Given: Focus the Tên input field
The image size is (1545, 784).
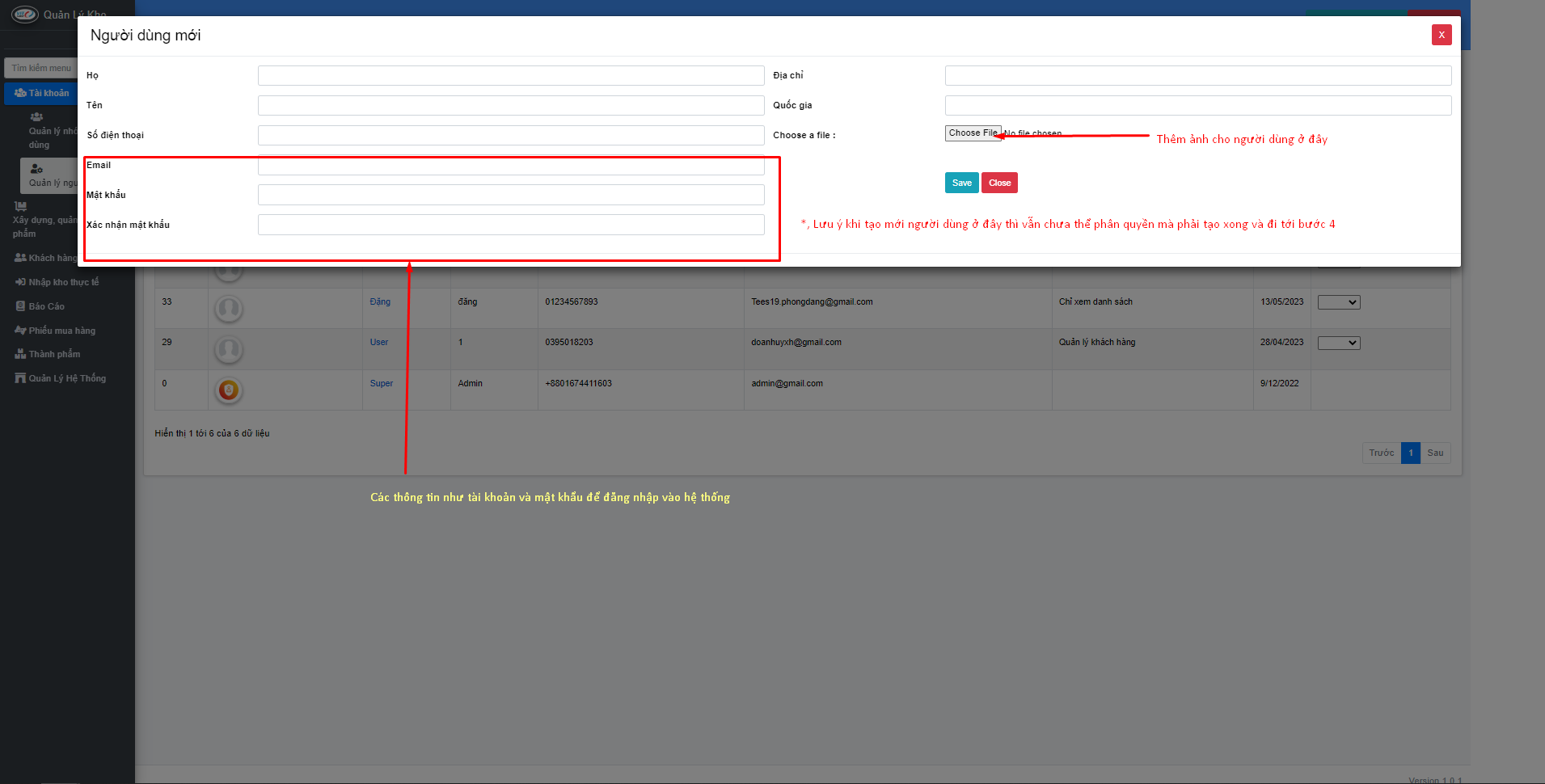Looking at the screenshot, I should pos(511,105).
